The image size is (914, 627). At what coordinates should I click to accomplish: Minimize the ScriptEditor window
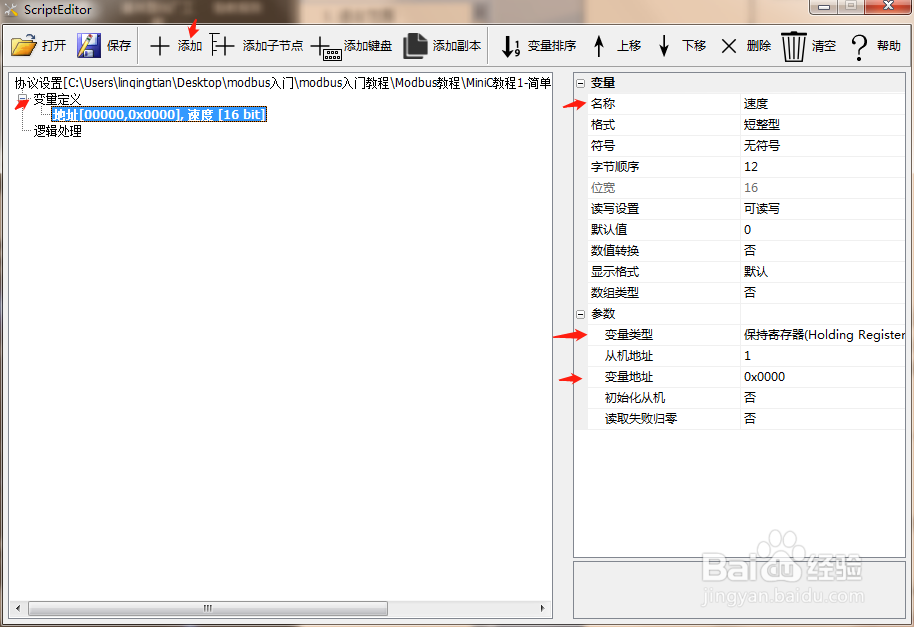point(824,6)
